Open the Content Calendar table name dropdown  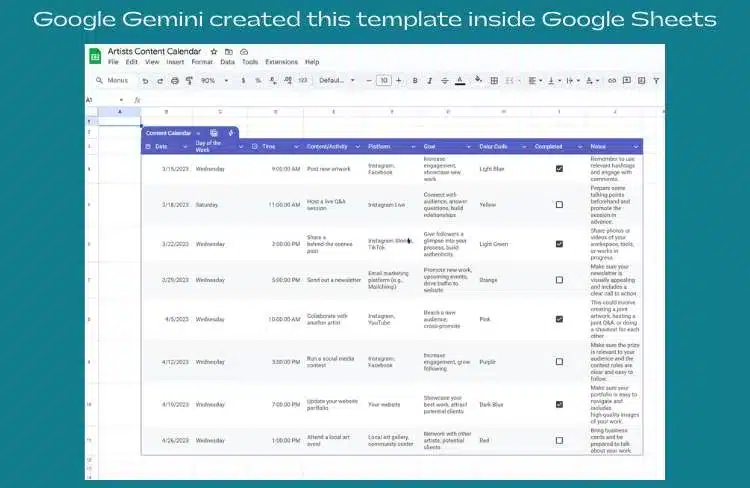(198, 133)
